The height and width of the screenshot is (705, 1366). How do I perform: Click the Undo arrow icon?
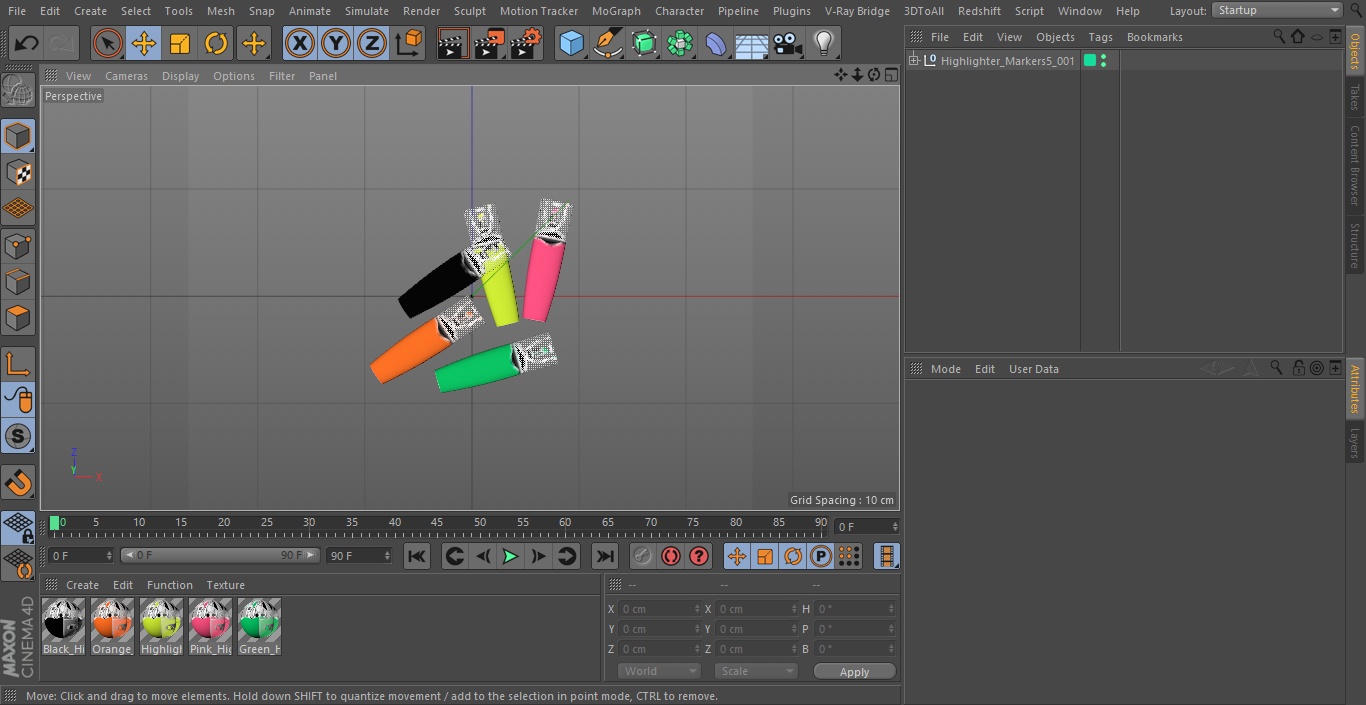(27, 43)
